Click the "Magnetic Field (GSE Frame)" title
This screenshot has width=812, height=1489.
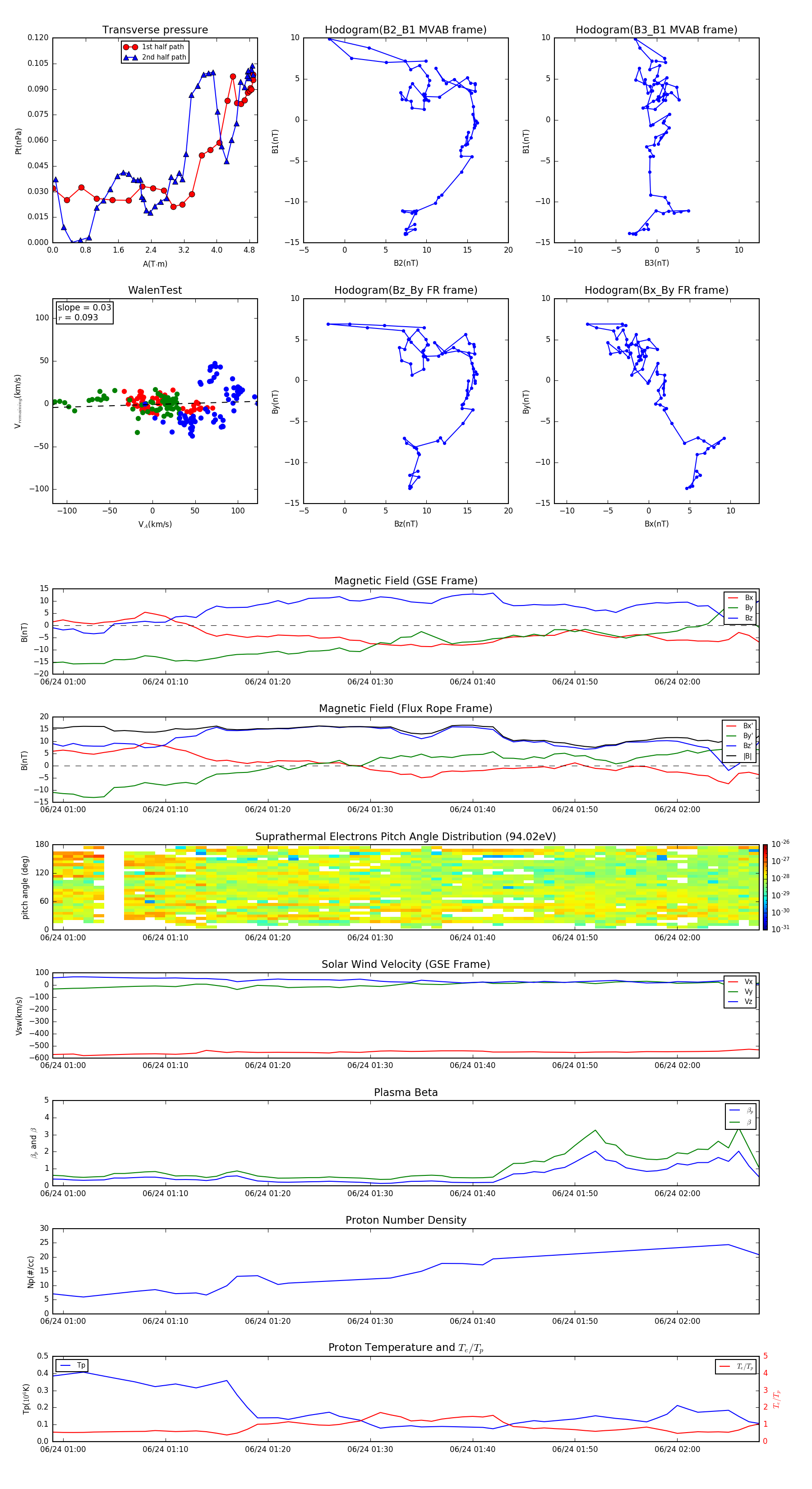[406, 581]
